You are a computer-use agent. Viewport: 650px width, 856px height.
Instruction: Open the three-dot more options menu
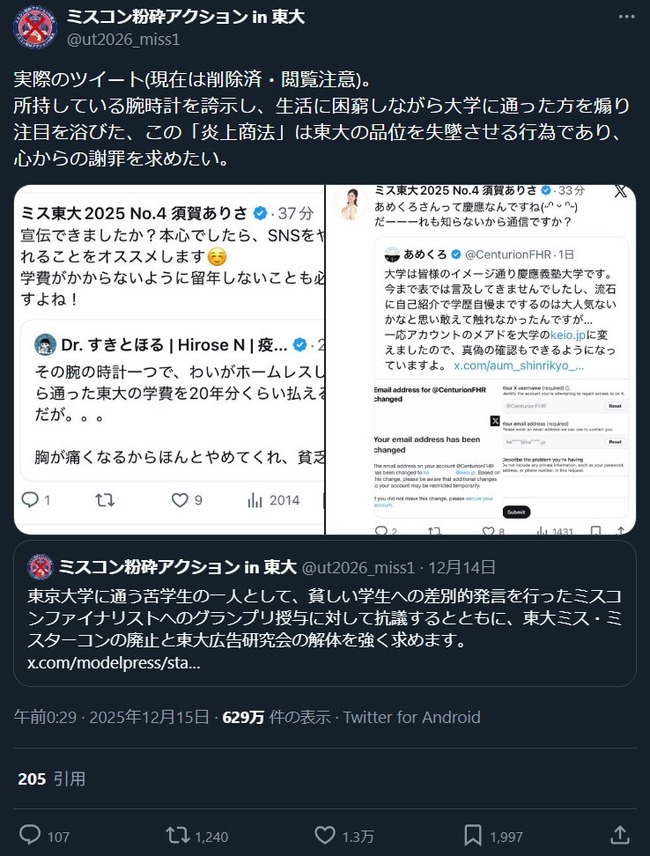[x=627, y=17]
